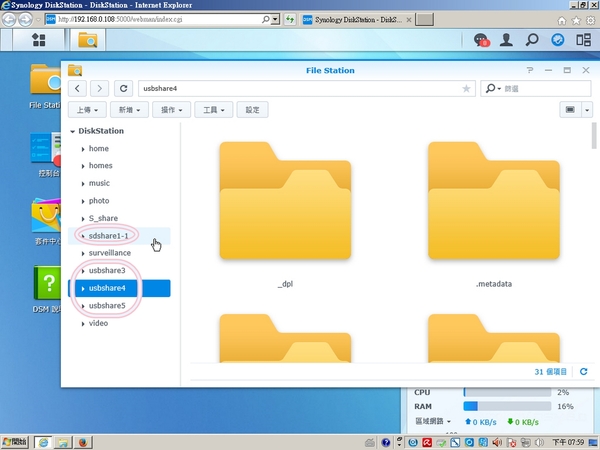This screenshot has width=600, height=450.
Task: Click the DSM search magnifier icon
Action: coord(532,40)
